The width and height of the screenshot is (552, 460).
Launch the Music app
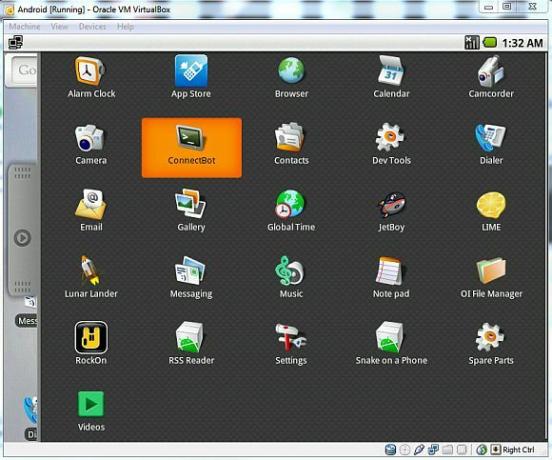291,277
